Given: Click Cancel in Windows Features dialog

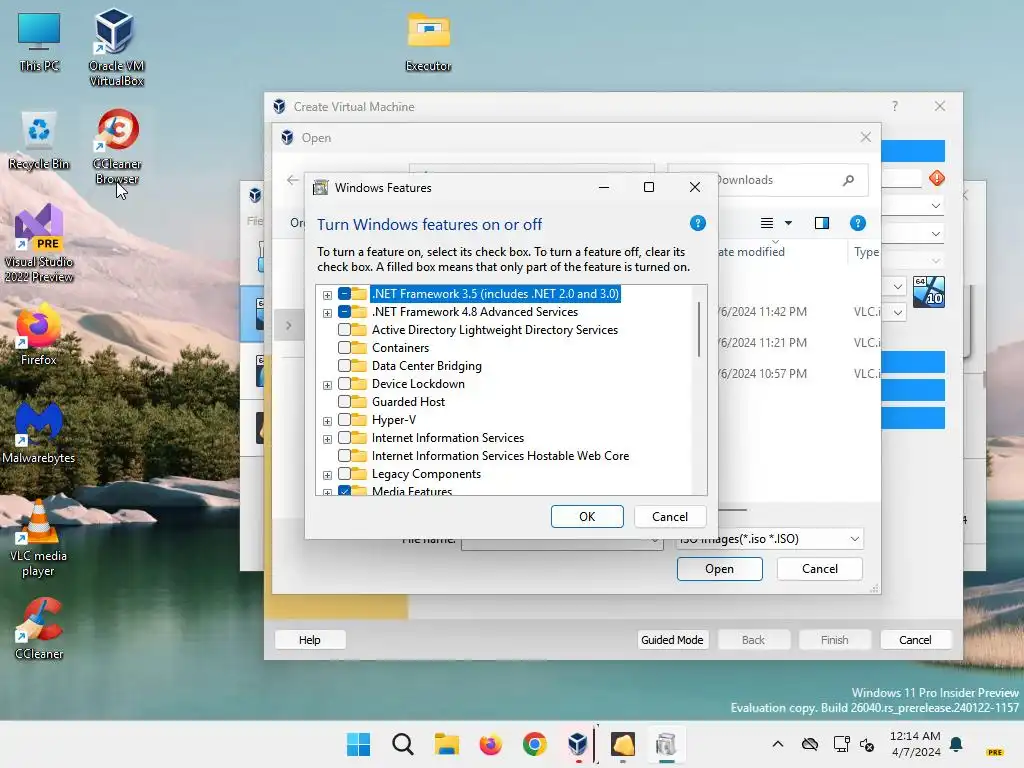Looking at the screenshot, I should click(670, 517).
